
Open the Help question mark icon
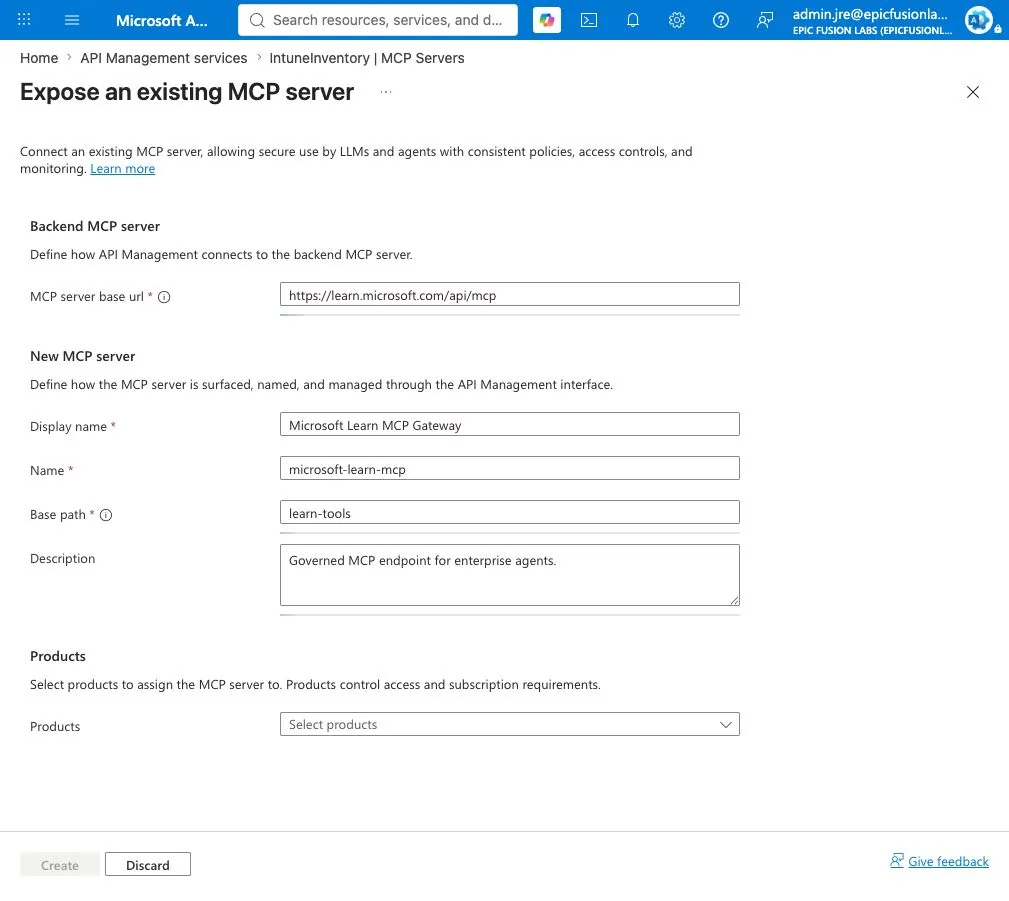click(721, 20)
